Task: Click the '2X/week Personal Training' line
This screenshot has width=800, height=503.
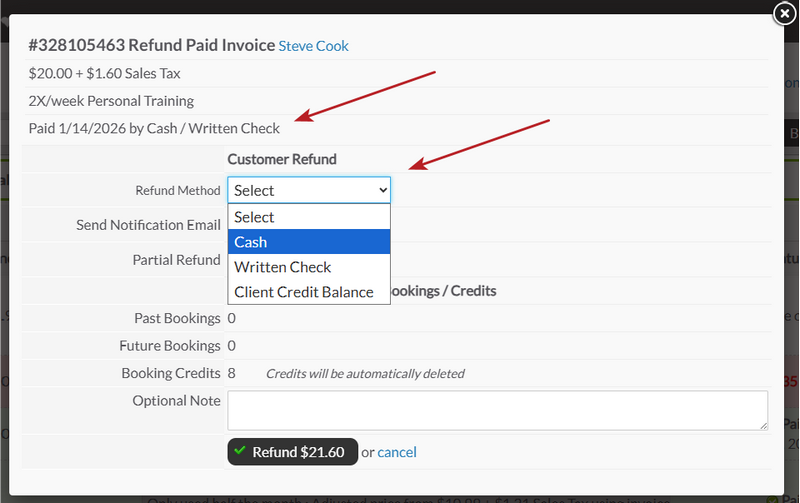Action: [x=111, y=101]
